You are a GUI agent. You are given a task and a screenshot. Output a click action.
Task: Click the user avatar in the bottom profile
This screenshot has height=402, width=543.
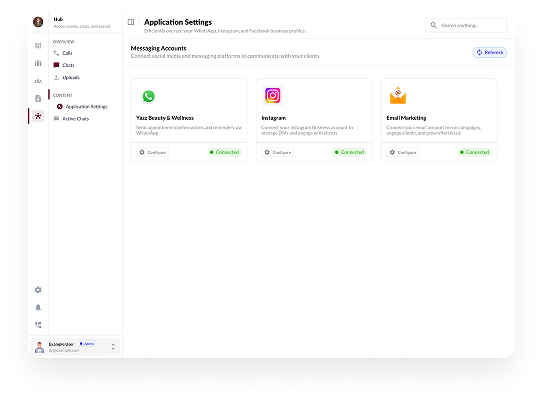click(39, 347)
